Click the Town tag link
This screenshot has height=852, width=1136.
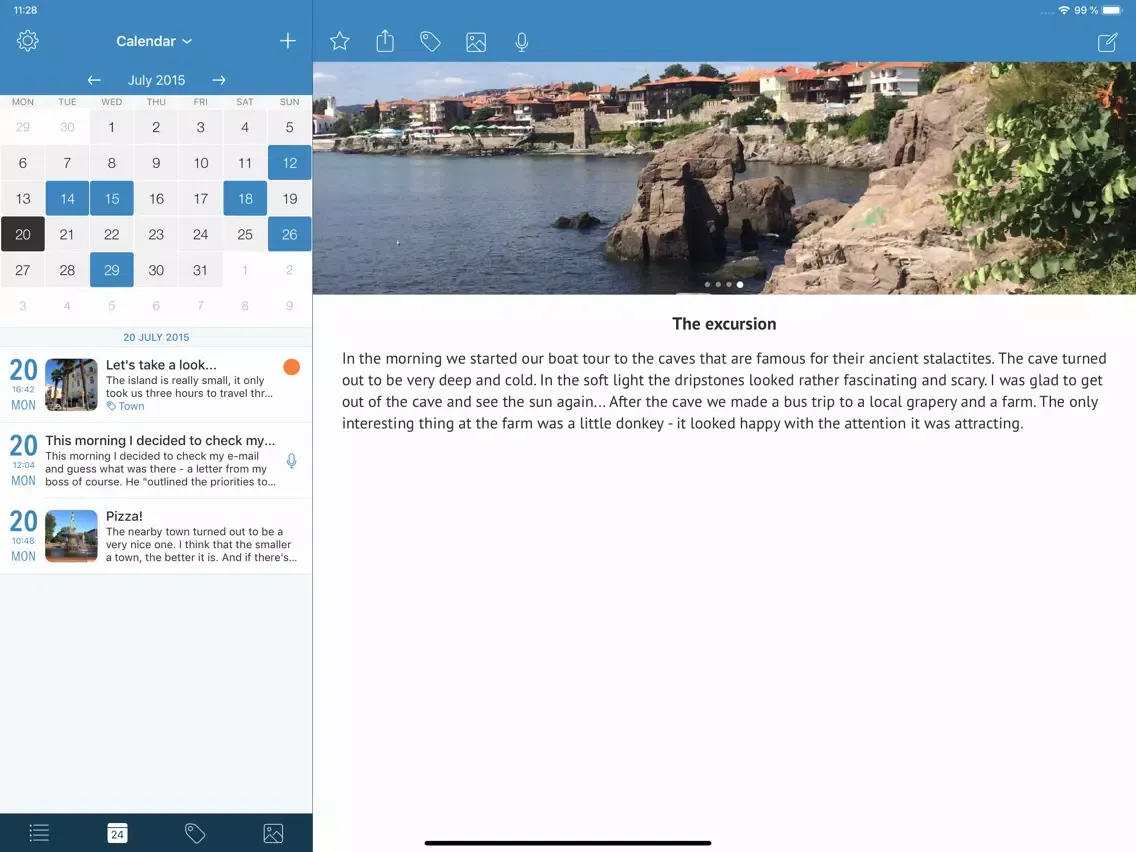126,406
